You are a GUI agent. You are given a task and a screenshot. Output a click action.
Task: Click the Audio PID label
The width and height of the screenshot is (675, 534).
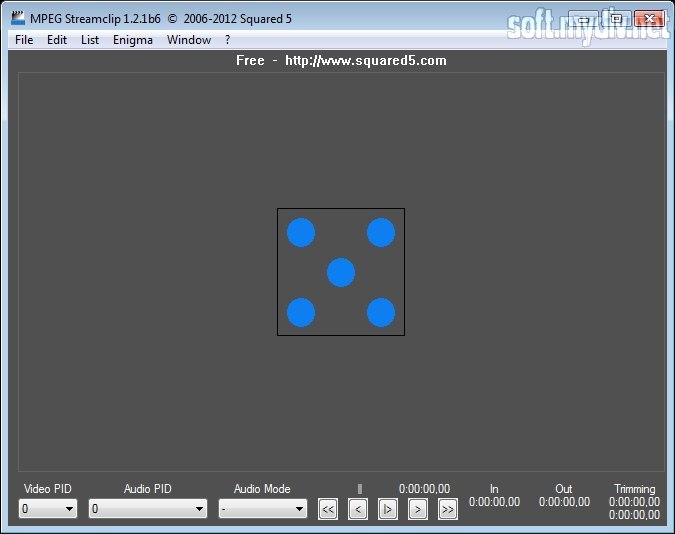[x=148, y=489]
